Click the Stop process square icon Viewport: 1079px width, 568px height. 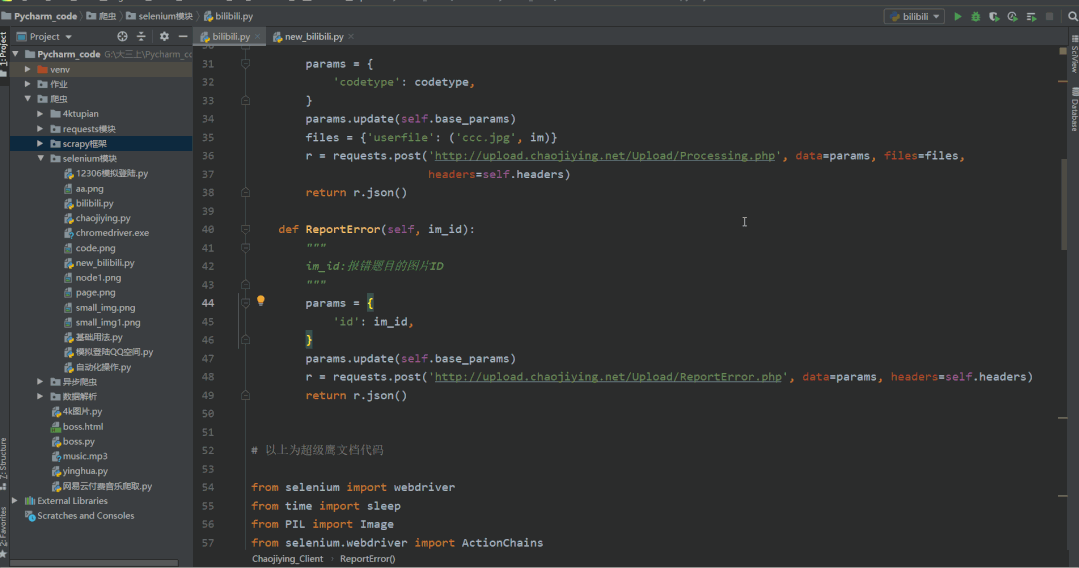click(1049, 17)
